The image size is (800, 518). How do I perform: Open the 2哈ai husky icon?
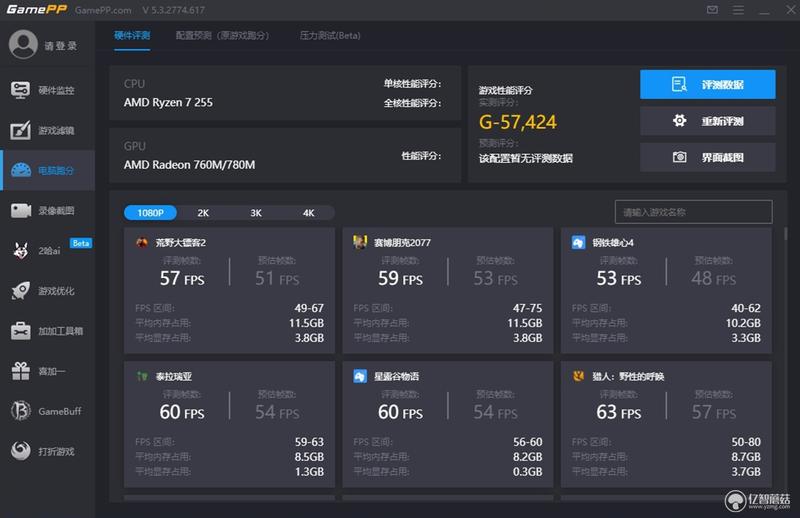click(x=20, y=251)
